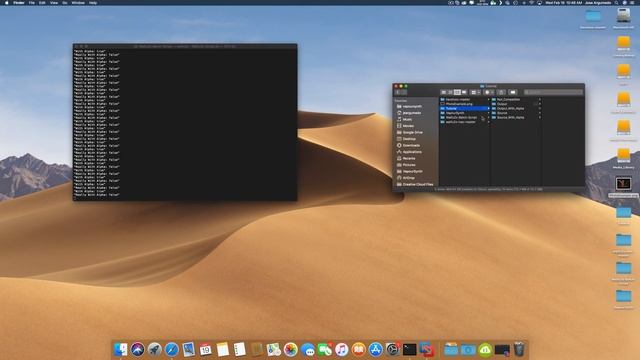Open System Preferences gear in Dock
Screen dimensions: 640x360
pos(393,349)
